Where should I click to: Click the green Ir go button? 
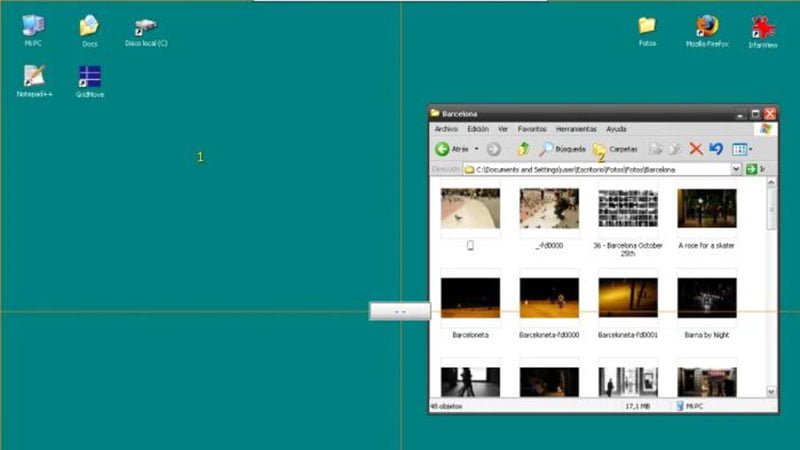pos(752,170)
